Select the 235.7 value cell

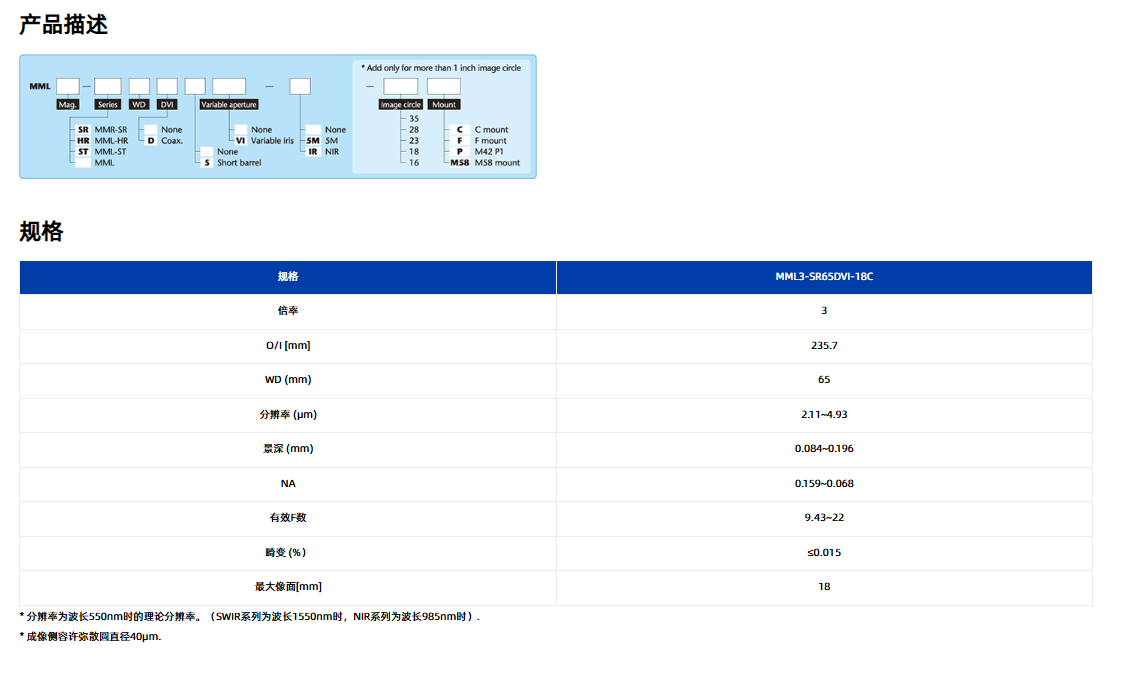tap(824, 345)
